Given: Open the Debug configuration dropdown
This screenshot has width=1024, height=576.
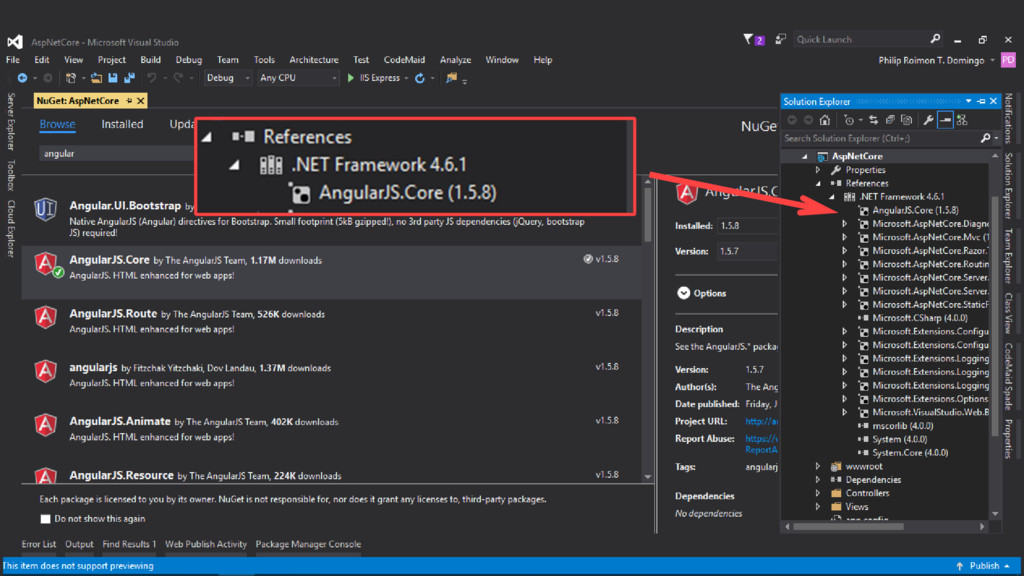Looking at the screenshot, I should 227,78.
